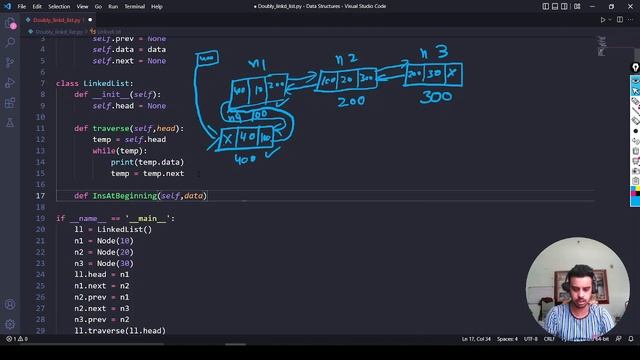The image size is (640, 360).
Task: Click camera screenshot icon on annotation toolbar
Action: click(636, 171)
